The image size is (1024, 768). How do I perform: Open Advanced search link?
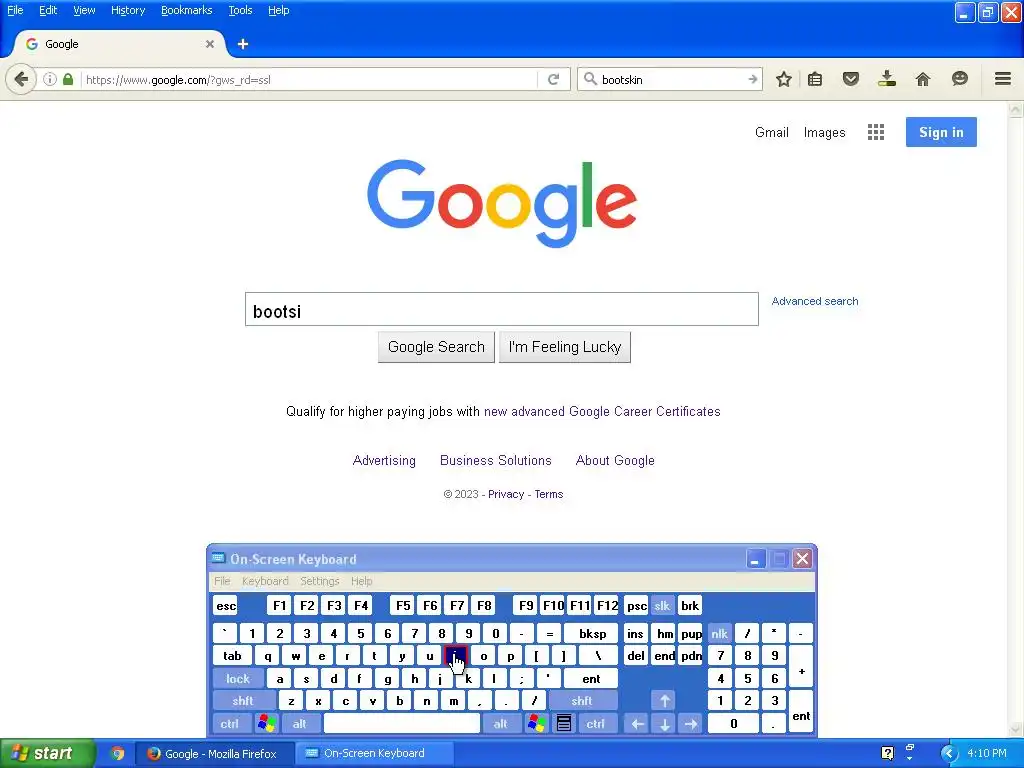pos(815,301)
